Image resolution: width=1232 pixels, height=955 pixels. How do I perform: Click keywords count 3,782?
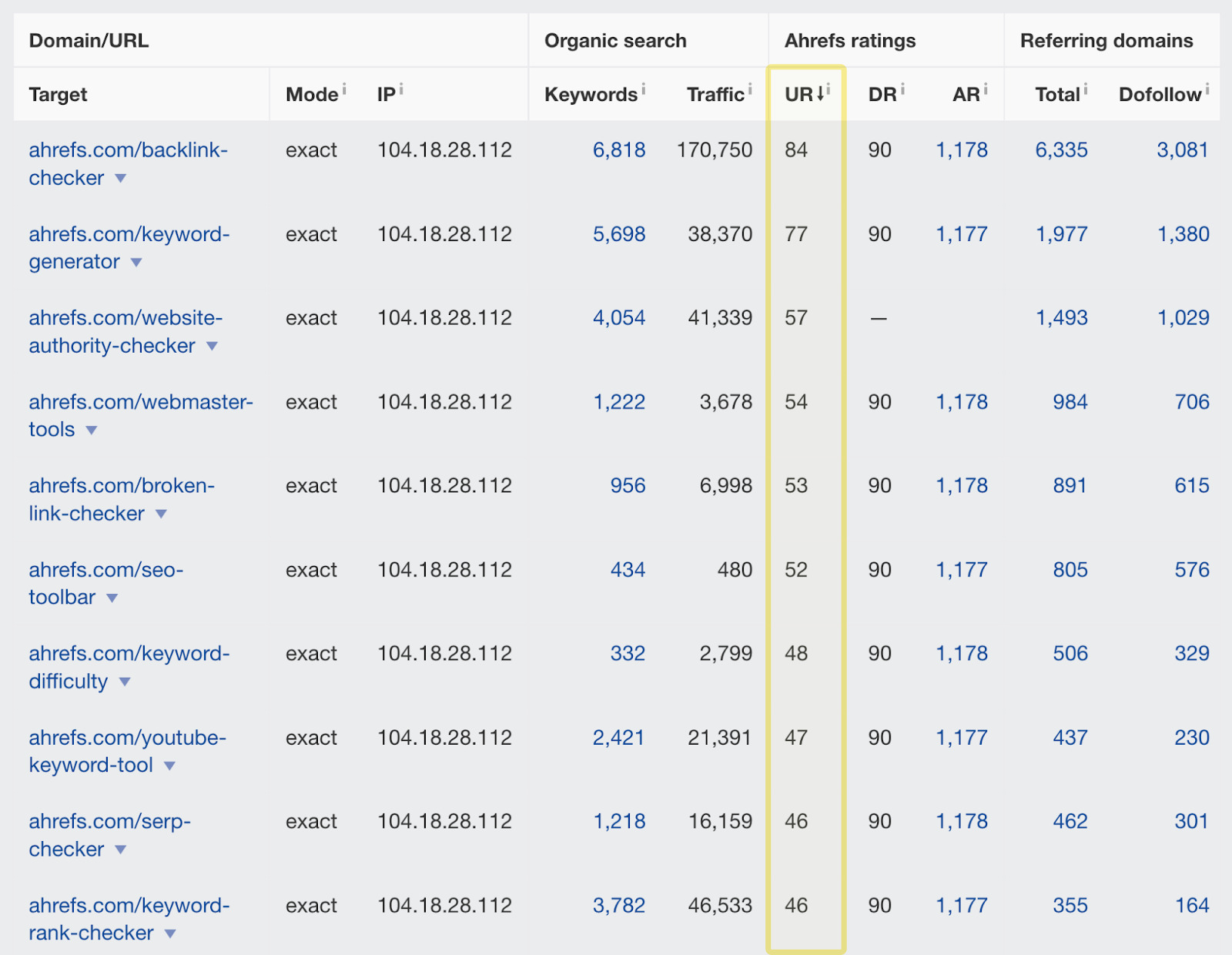coord(619,906)
